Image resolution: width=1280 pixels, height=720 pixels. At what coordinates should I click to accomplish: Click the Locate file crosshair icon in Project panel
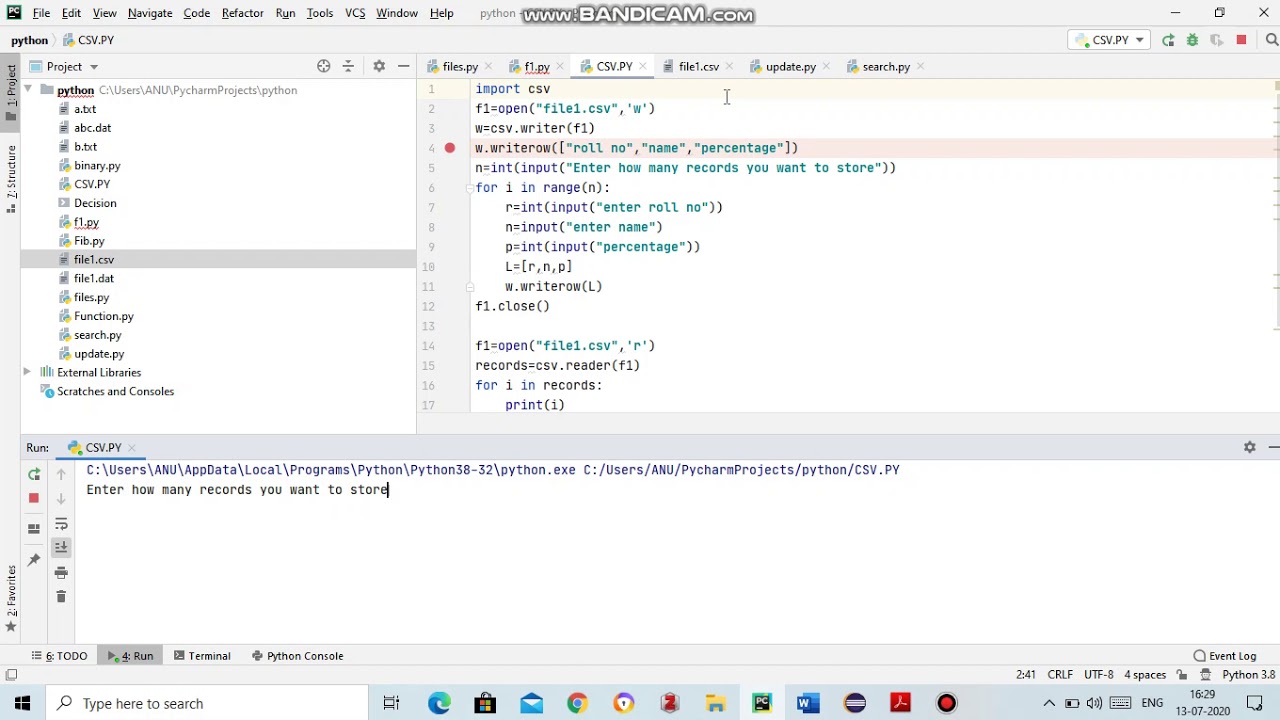coord(324,66)
